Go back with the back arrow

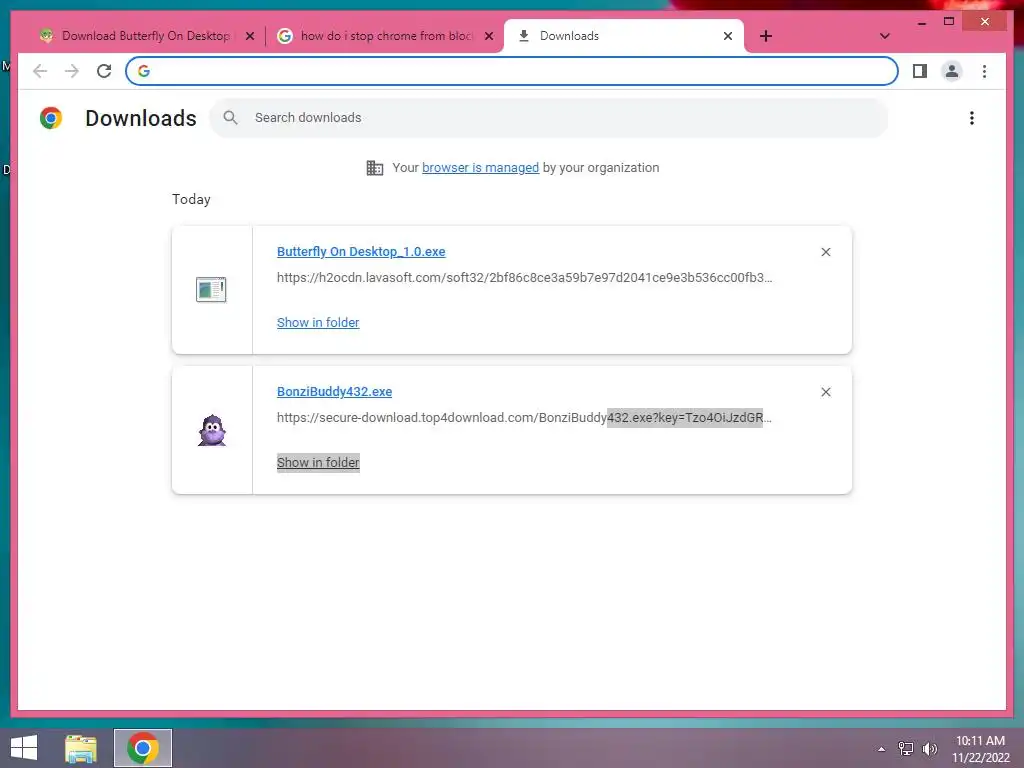click(40, 71)
